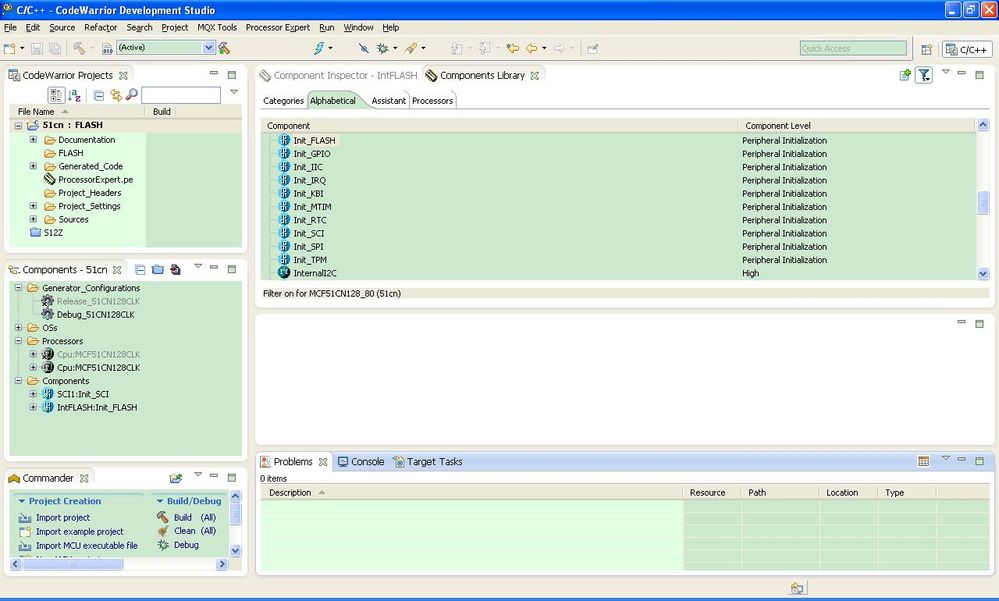999x601 pixels.
Task: Select SCI1:Init_SCI in Components tree
Action: (x=83, y=395)
